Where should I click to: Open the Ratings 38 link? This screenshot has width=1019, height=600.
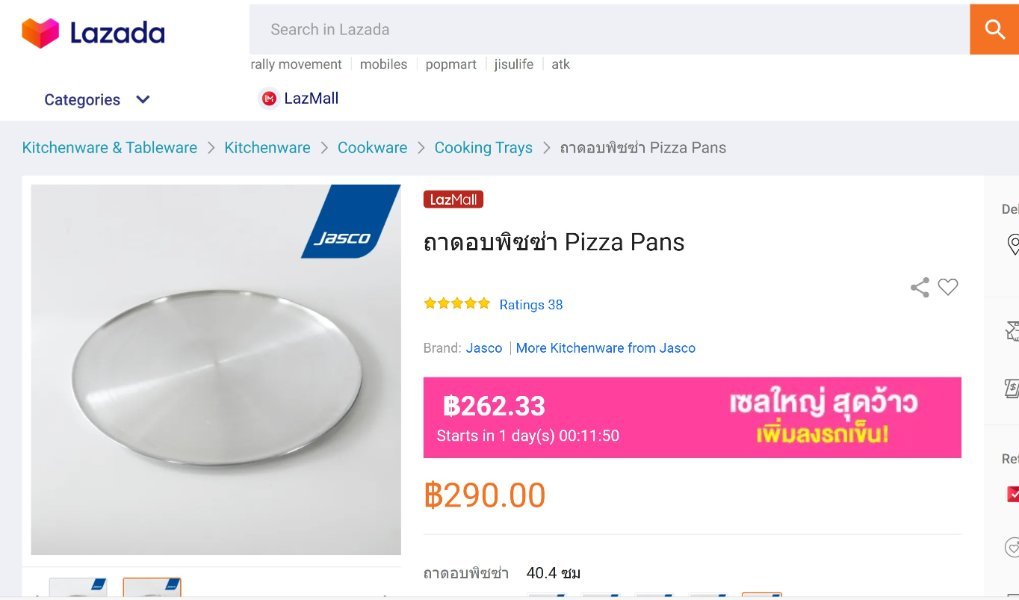tap(531, 305)
